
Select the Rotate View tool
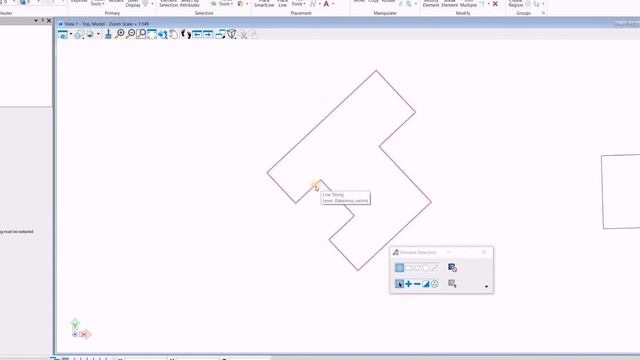162,34
